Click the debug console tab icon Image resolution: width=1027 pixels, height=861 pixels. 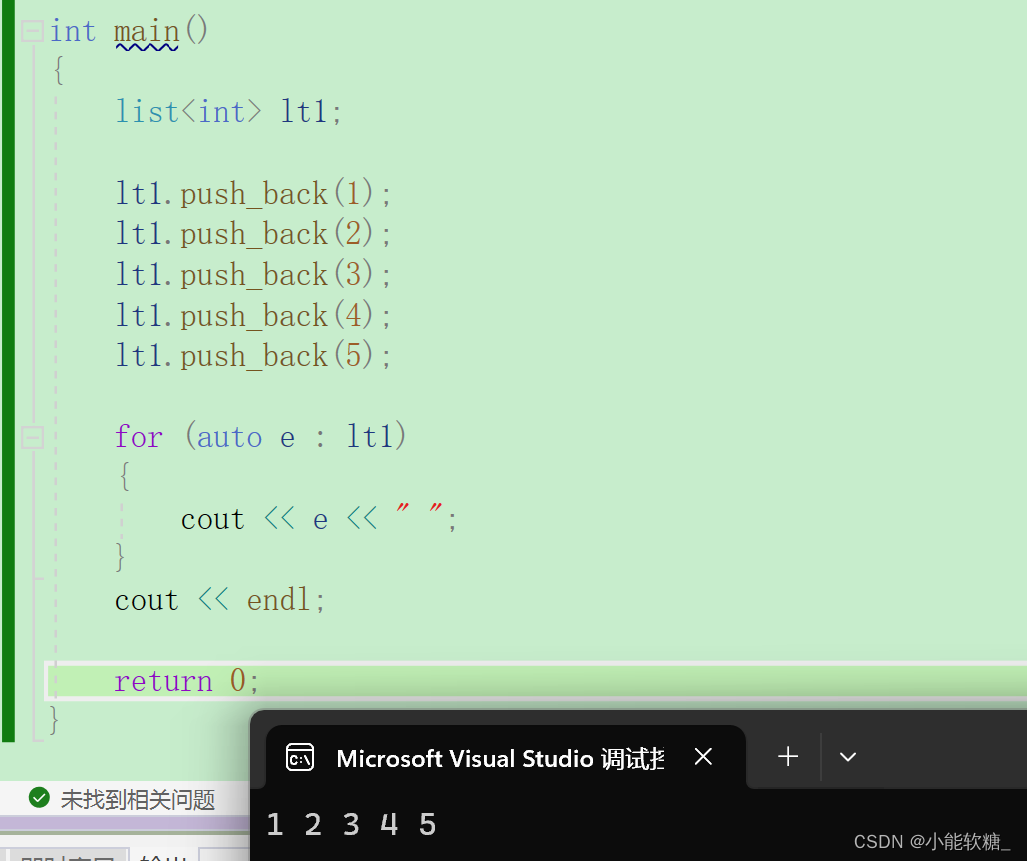pyautogui.click(x=300, y=758)
